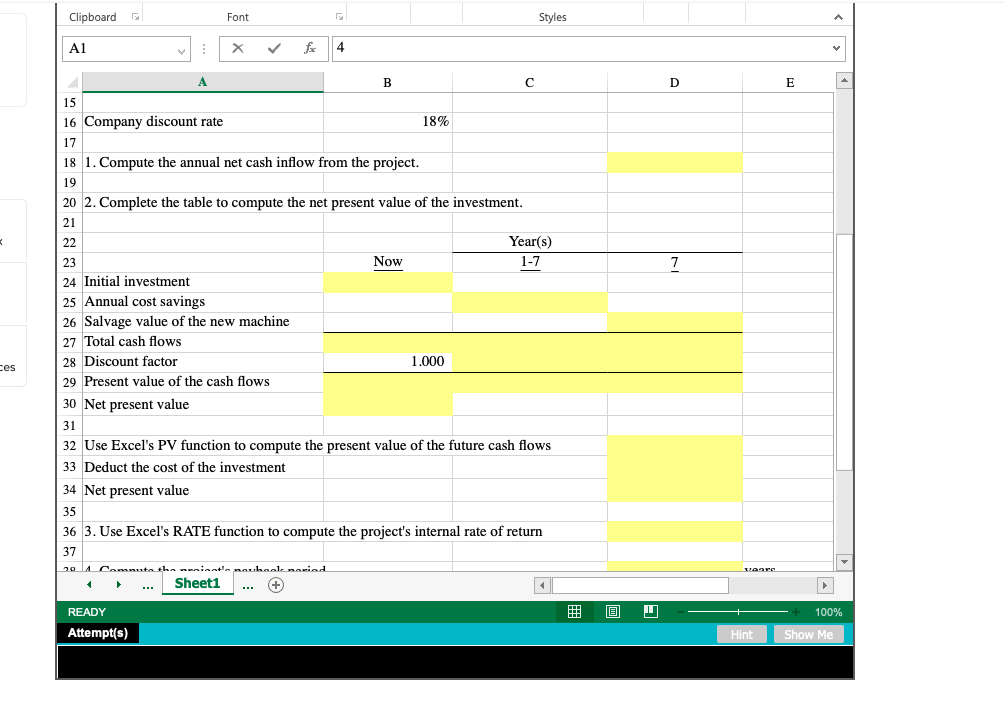Select Page Break Preview icon in status bar
Screen dimensions: 1004x722
point(650,611)
